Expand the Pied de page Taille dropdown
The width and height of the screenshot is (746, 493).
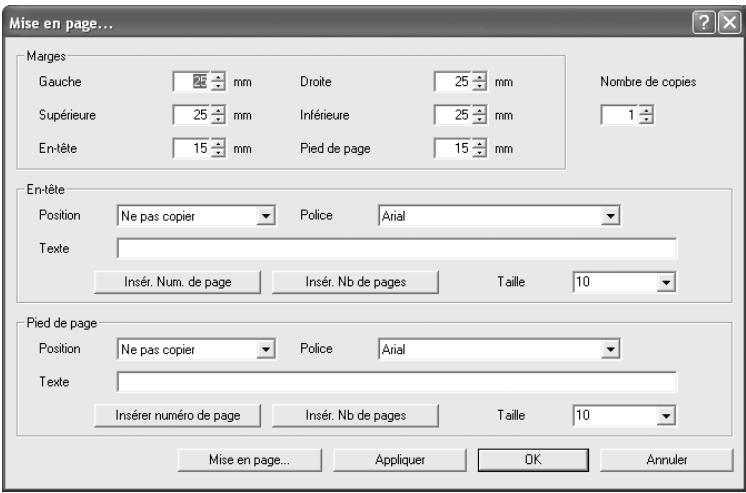pyautogui.click(x=666, y=415)
